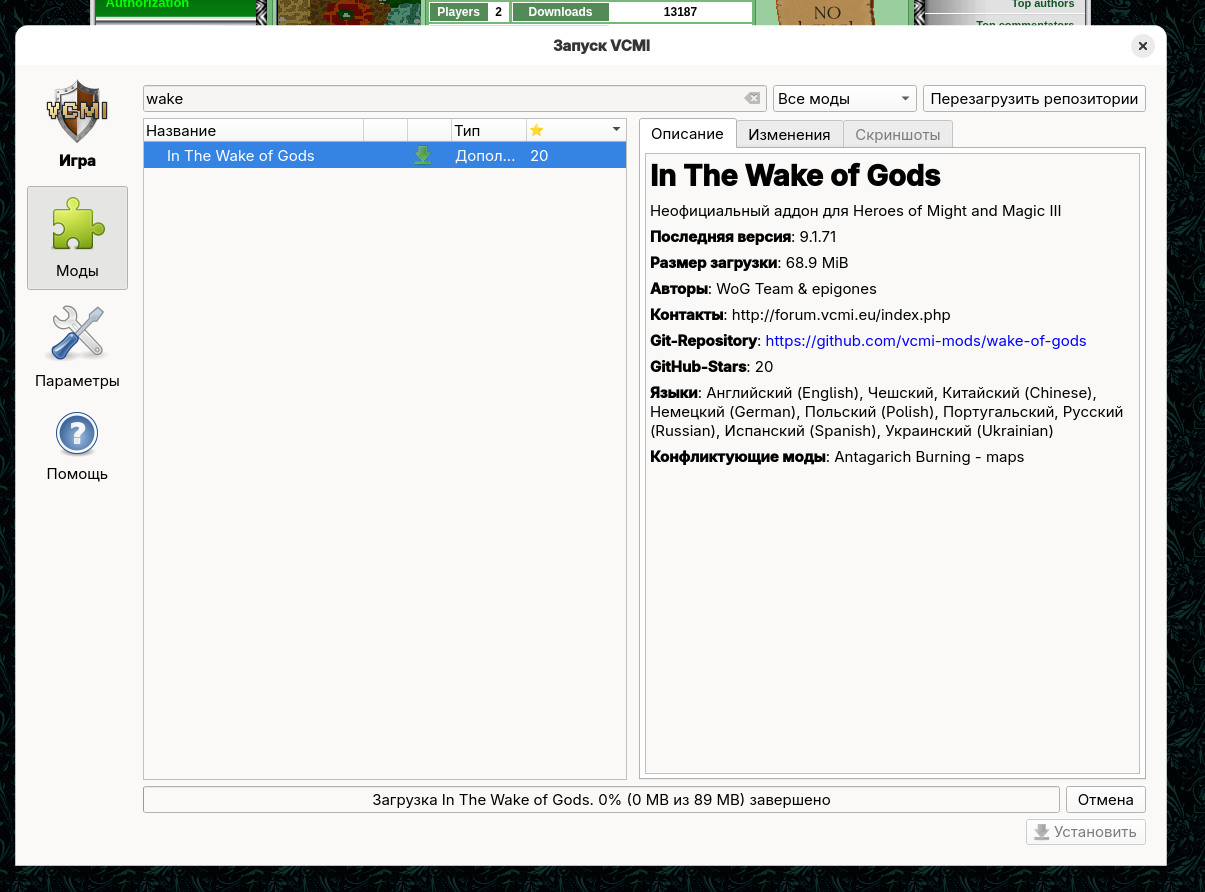Switch to the Изменения tab

(789, 134)
